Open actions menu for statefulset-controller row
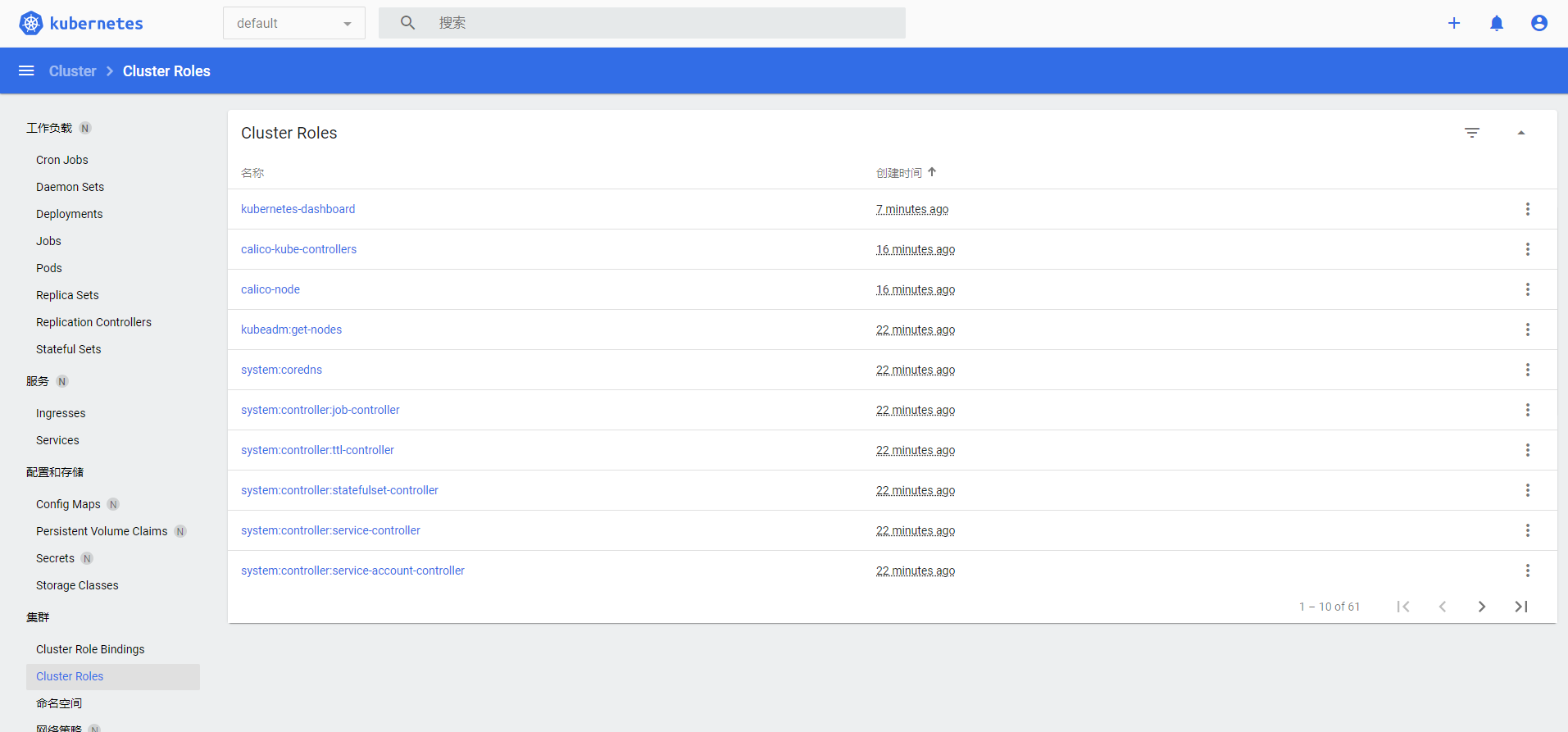This screenshot has height=732, width=1568. pos(1528,490)
